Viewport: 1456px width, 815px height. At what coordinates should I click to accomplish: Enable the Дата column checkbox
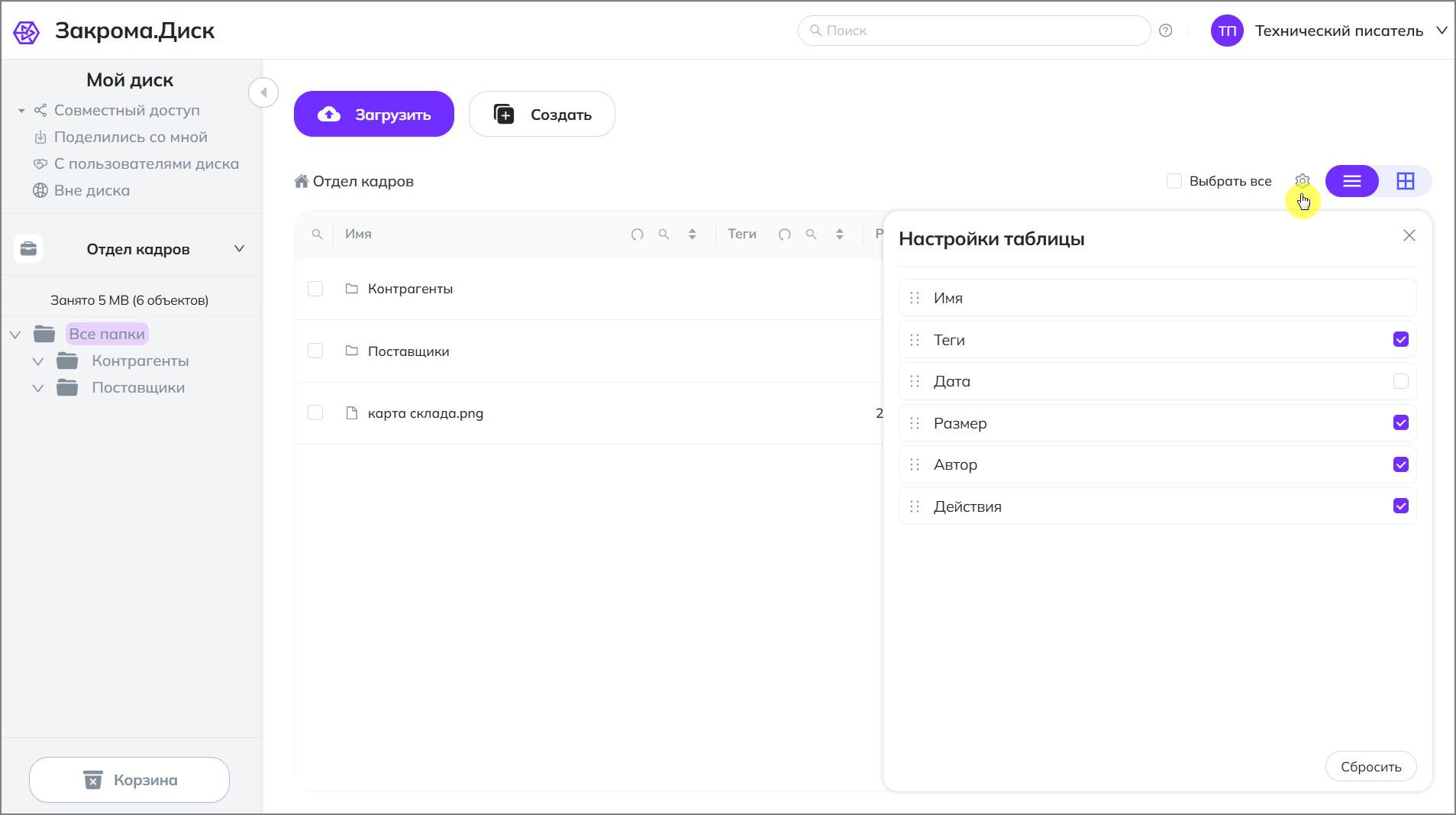pyautogui.click(x=1400, y=381)
